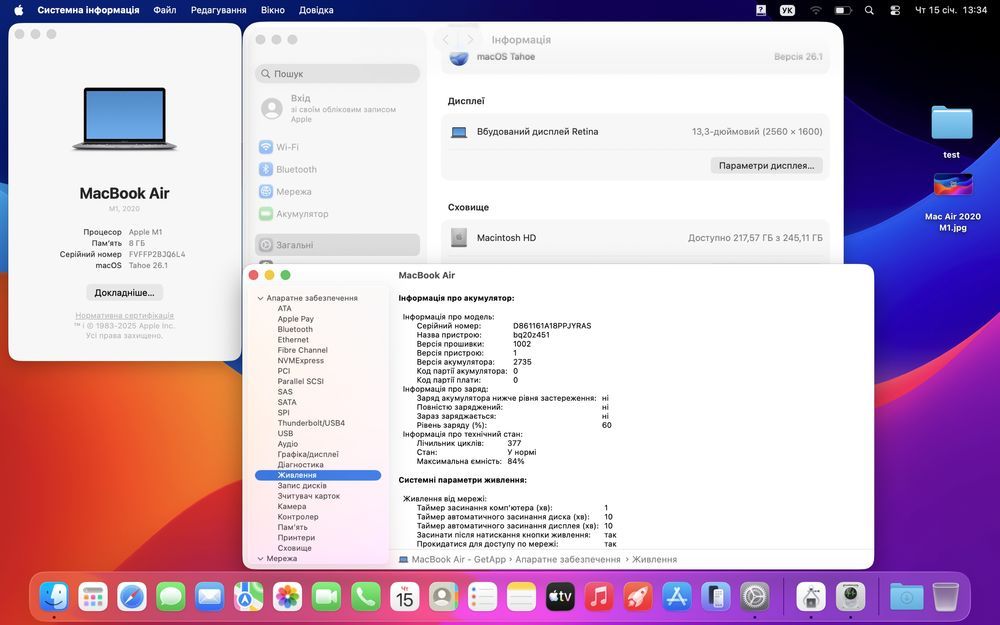Open Launchpad apps grid in Dock
1000x625 pixels.
pos(93,597)
